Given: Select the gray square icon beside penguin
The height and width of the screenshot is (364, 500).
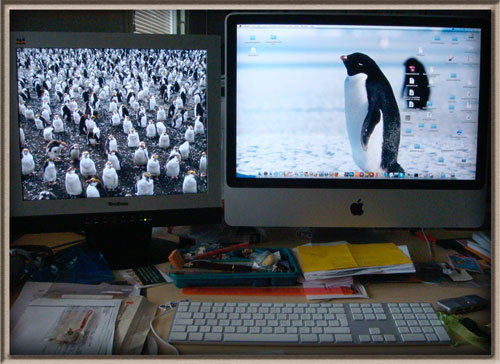Looking at the screenshot, I should tap(407, 117).
